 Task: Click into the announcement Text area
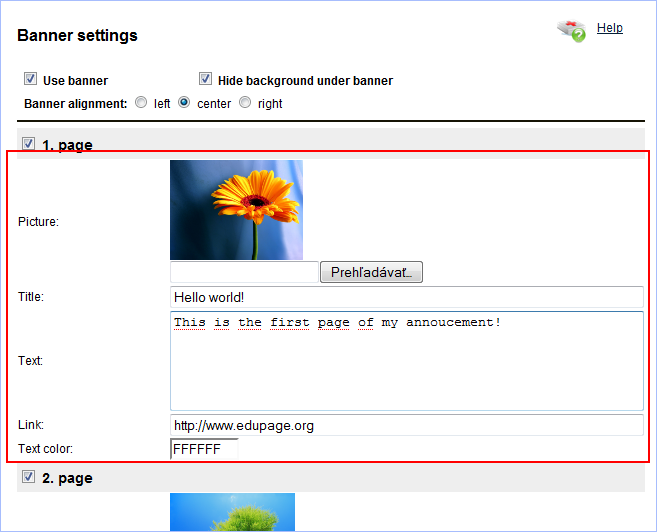tap(407, 361)
